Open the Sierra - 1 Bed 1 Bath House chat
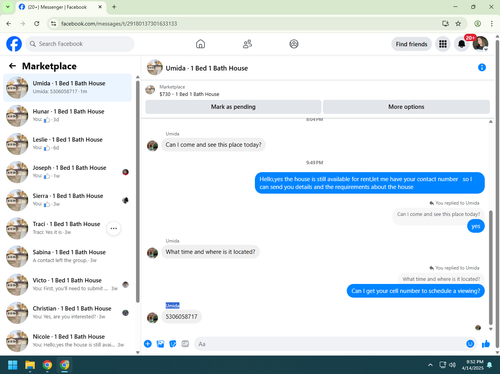The height and width of the screenshot is (374, 500). [67, 200]
